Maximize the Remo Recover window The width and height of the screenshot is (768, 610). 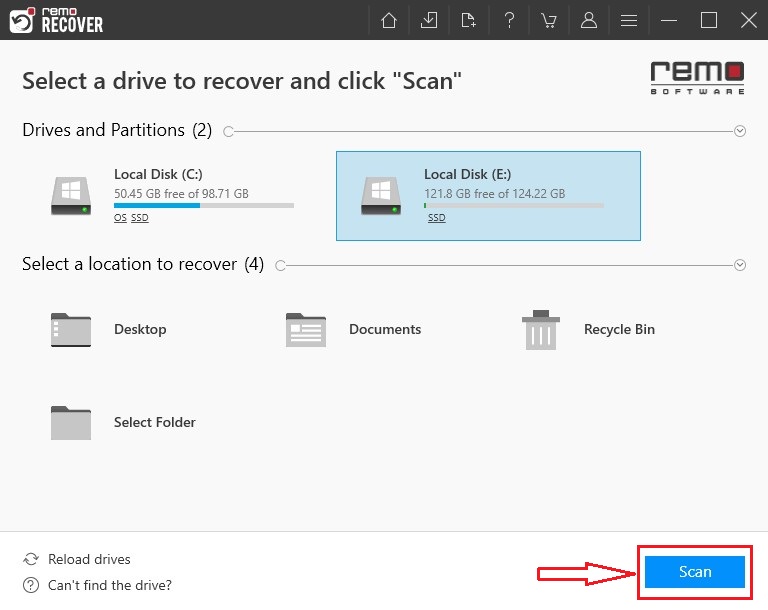tap(709, 20)
